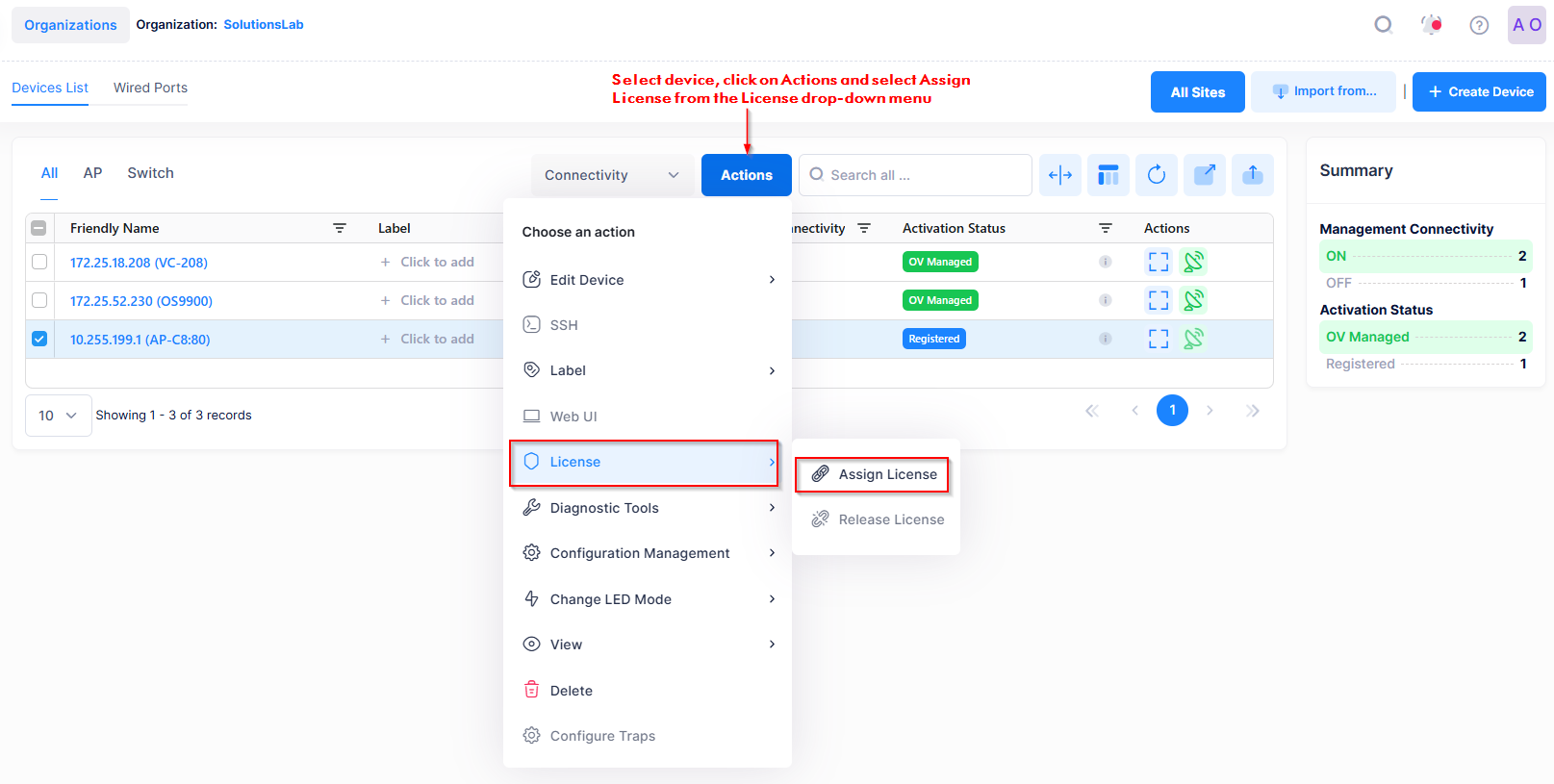Click the refresh icon in the device toolbar
1554x784 pixels.
click(1156, 175)
